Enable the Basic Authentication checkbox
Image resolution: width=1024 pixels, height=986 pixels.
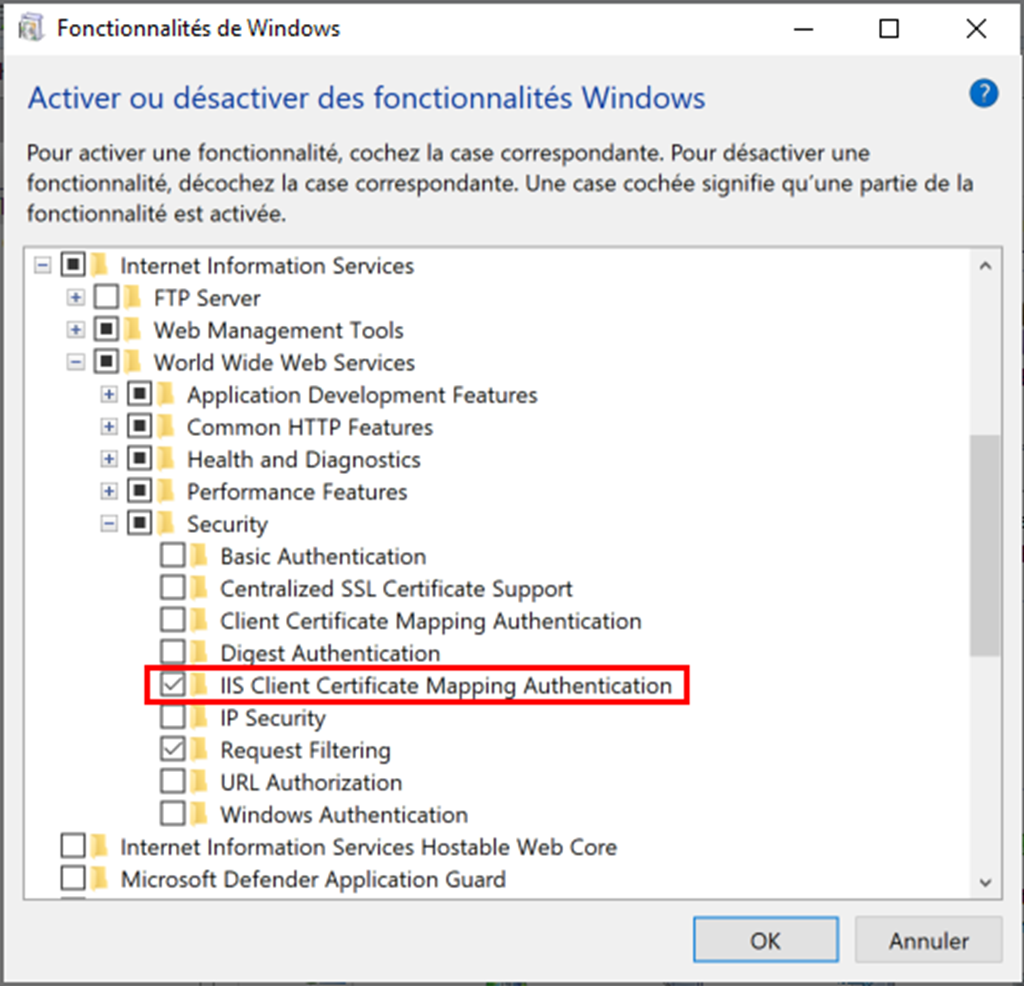172,556
